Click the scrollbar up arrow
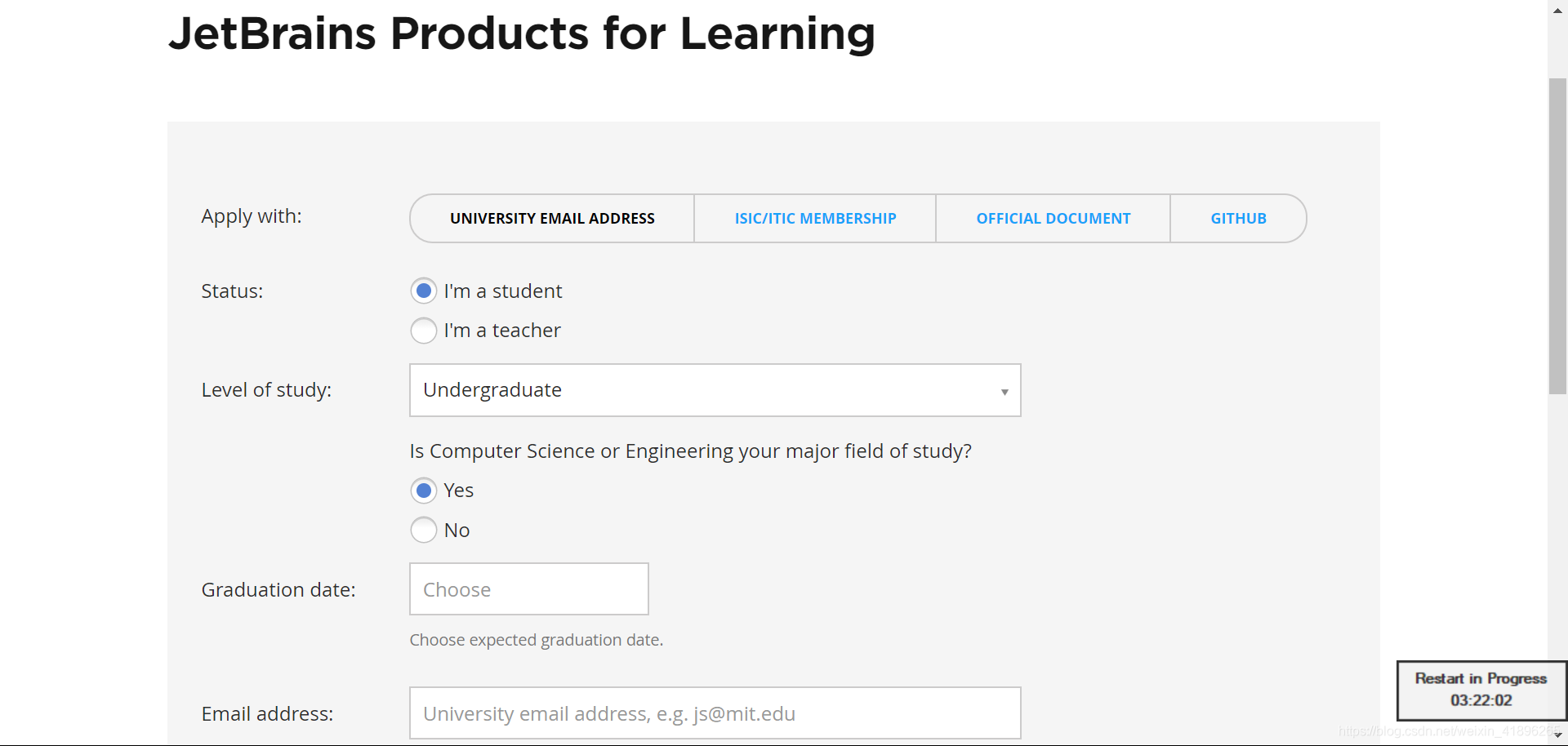Screen dimensions: 1568x746 click(1557, 8)
